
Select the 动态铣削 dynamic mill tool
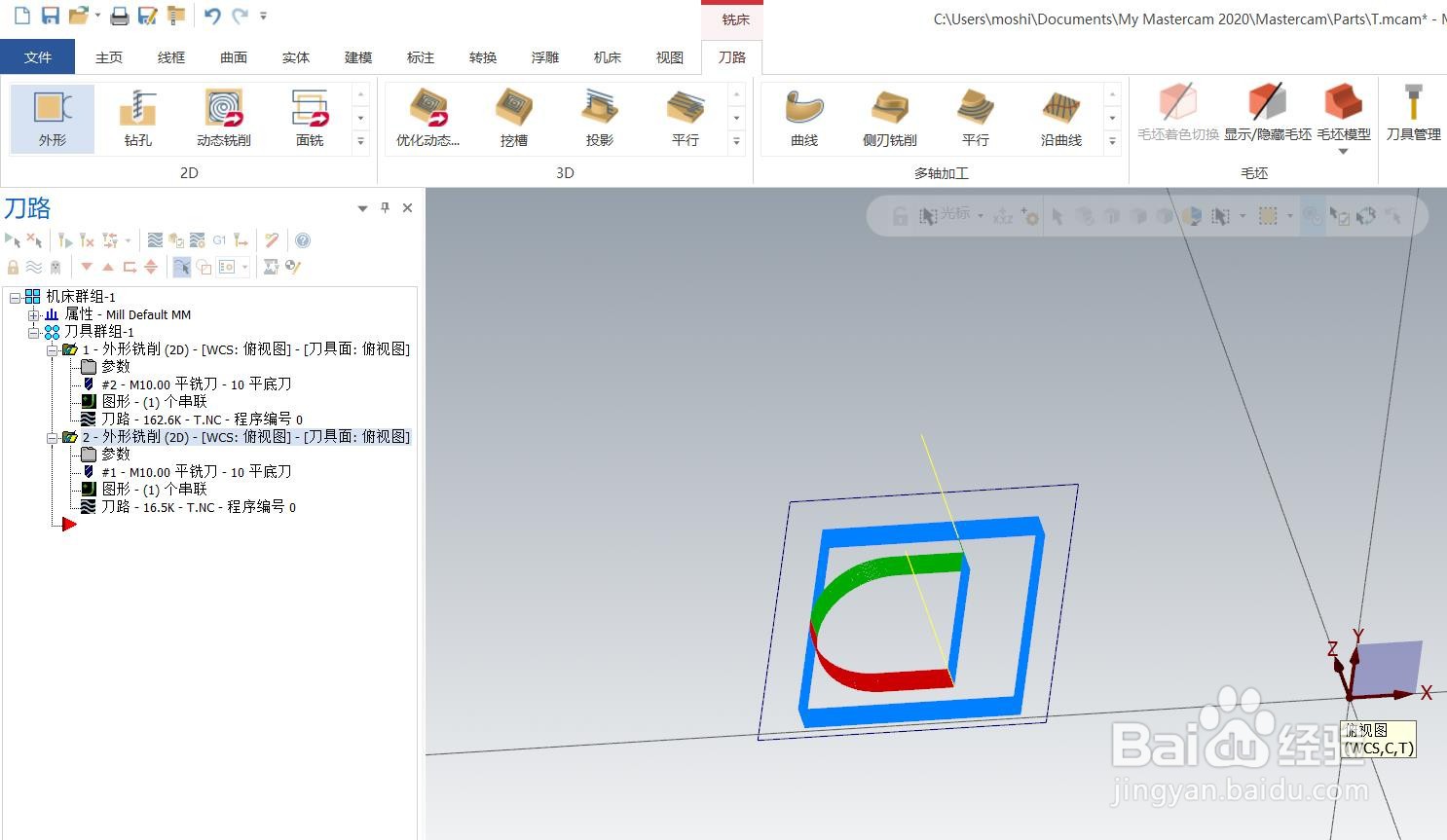pyautogui.click(x=223, y=117)
